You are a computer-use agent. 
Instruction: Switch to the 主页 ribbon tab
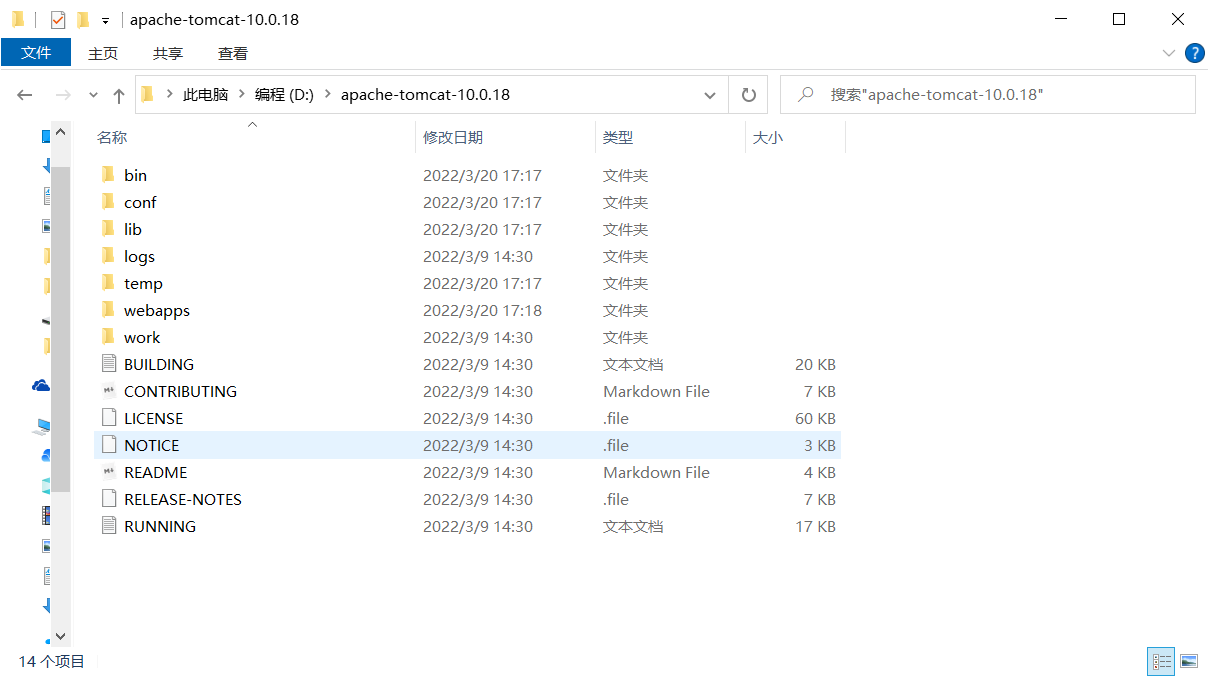coord(103,53)
